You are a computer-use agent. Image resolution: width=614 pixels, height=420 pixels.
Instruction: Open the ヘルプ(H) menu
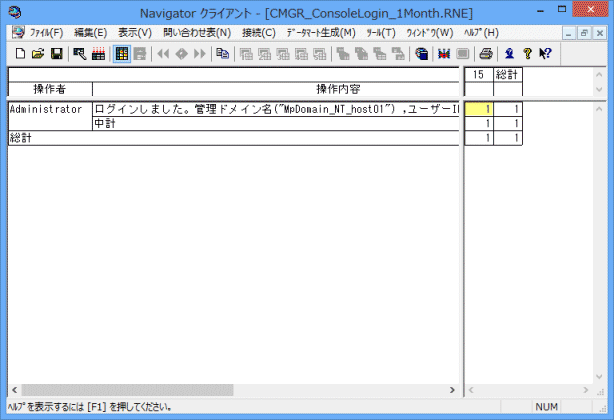(x=481, y=33)
